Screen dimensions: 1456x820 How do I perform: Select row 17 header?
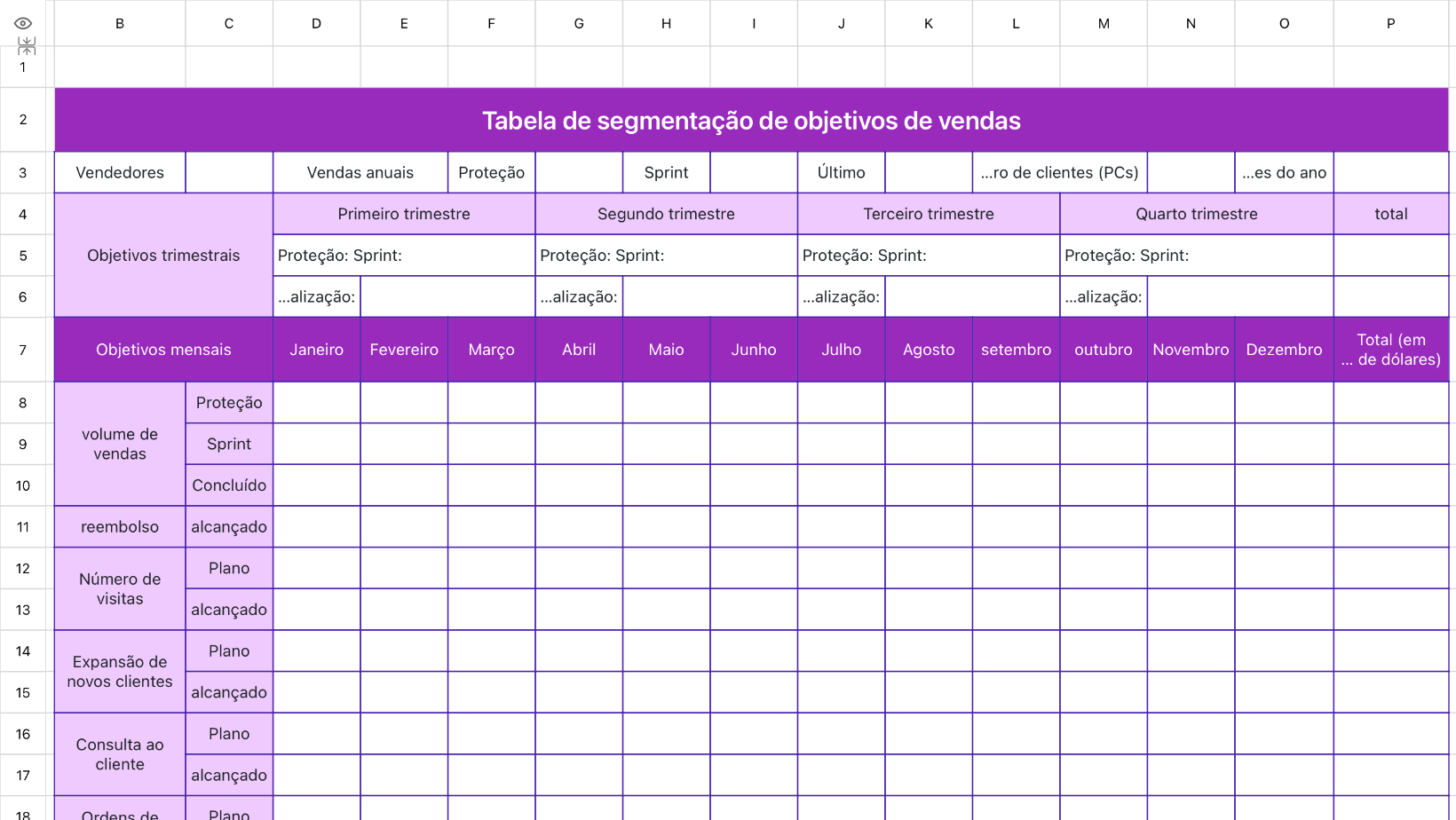pos(23,775)
